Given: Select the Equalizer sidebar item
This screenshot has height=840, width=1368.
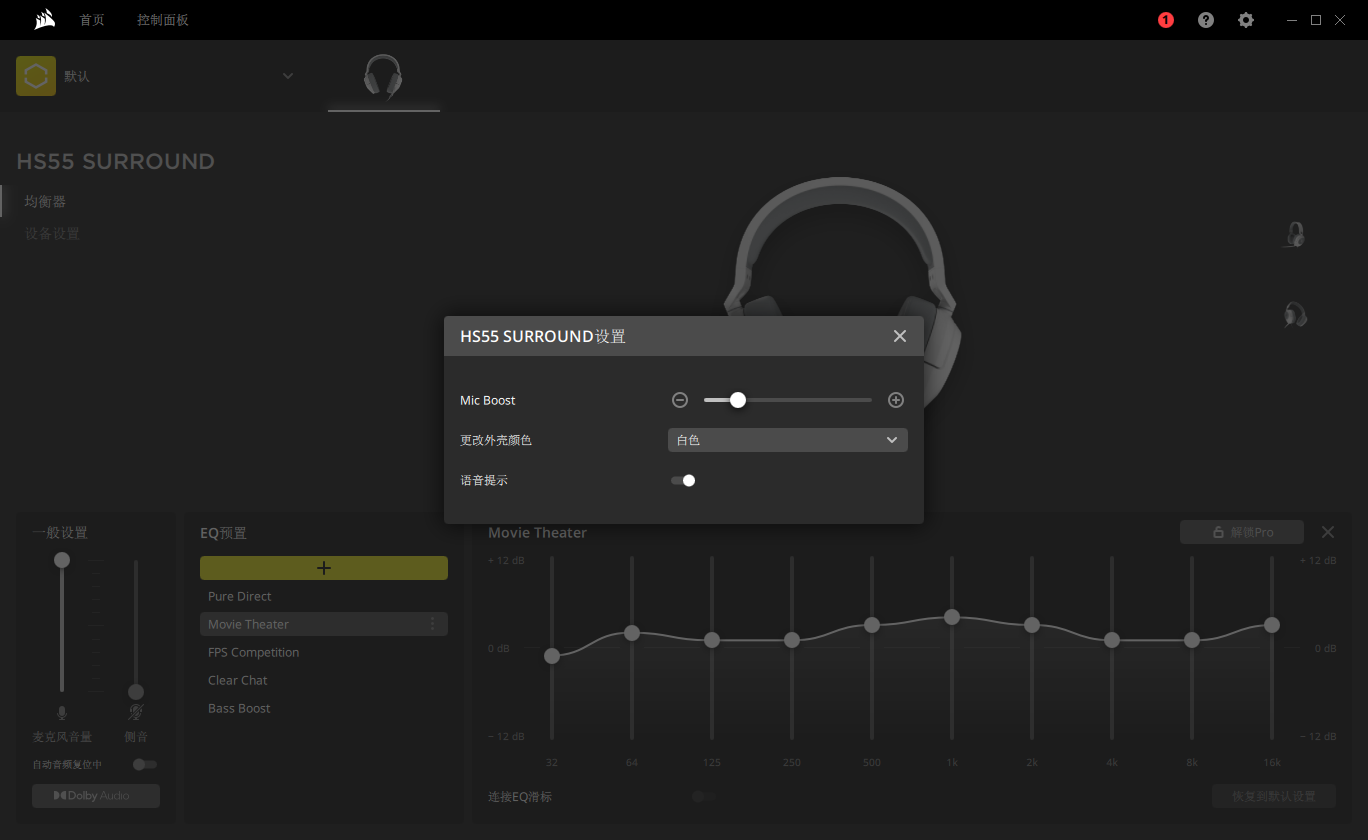Looking at the screenshot, I should tap(45, 201).
